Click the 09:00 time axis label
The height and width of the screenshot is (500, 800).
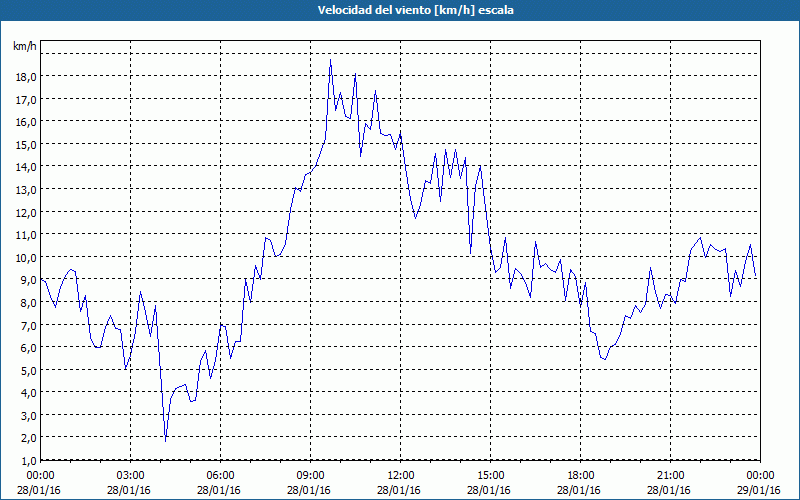310,476
